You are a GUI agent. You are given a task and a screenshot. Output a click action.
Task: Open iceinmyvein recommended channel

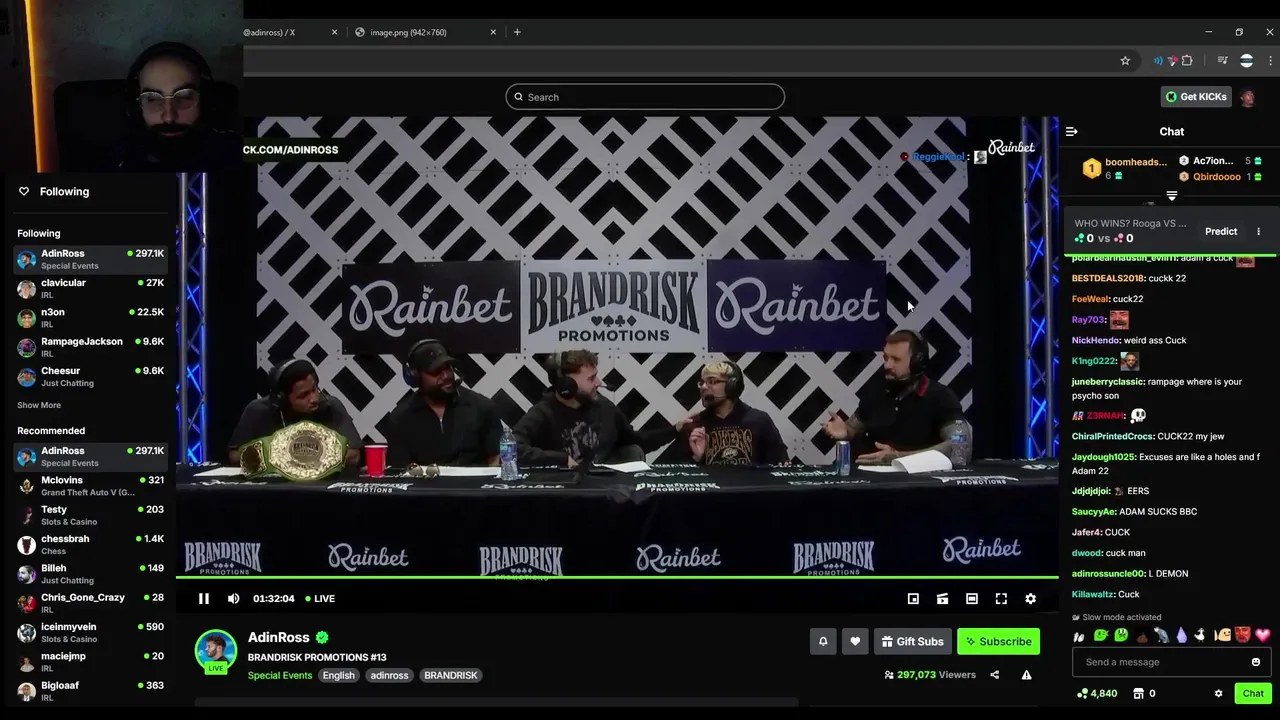tap(91, 632)
